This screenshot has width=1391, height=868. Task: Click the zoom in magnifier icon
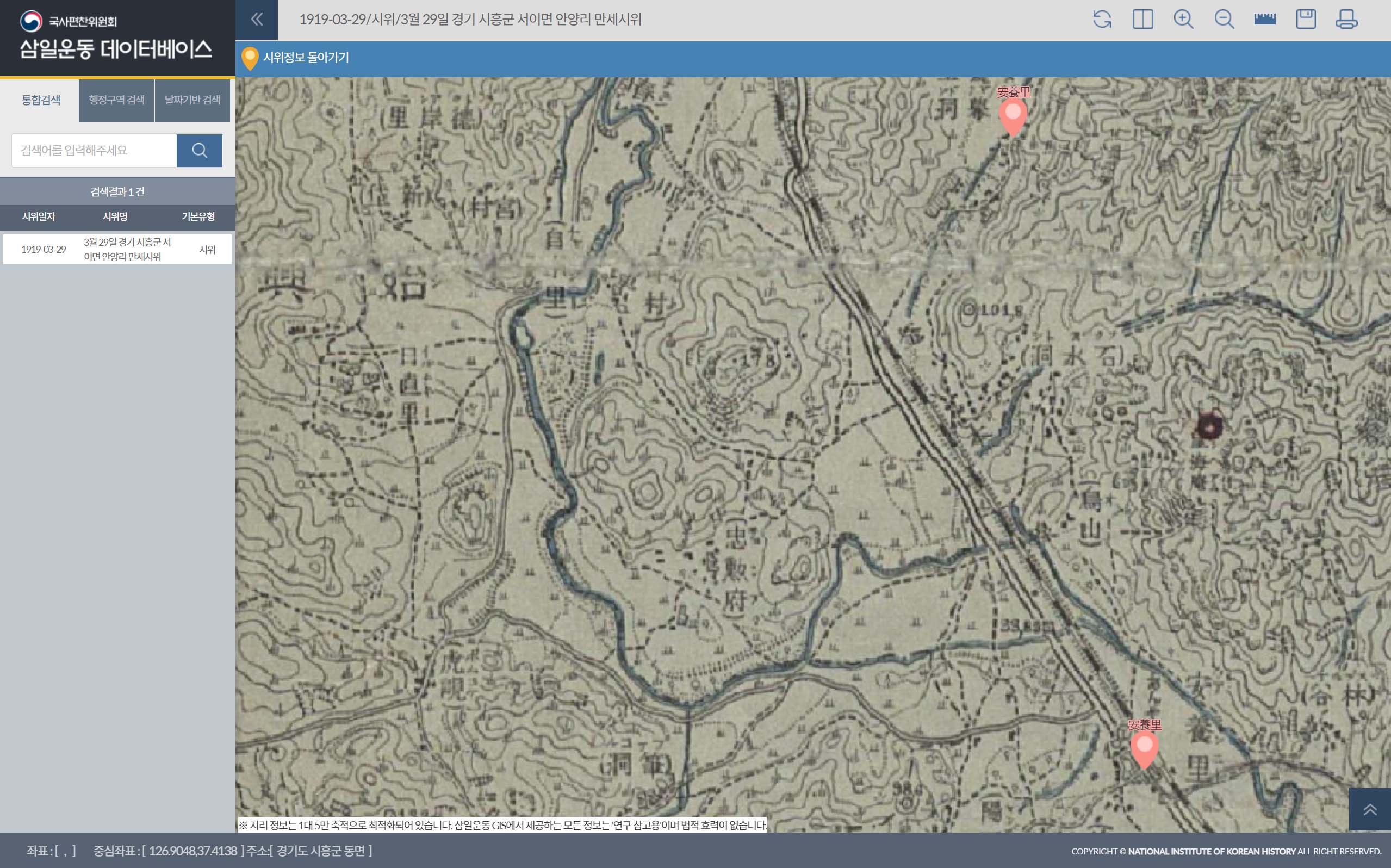tap(1183, 20)
